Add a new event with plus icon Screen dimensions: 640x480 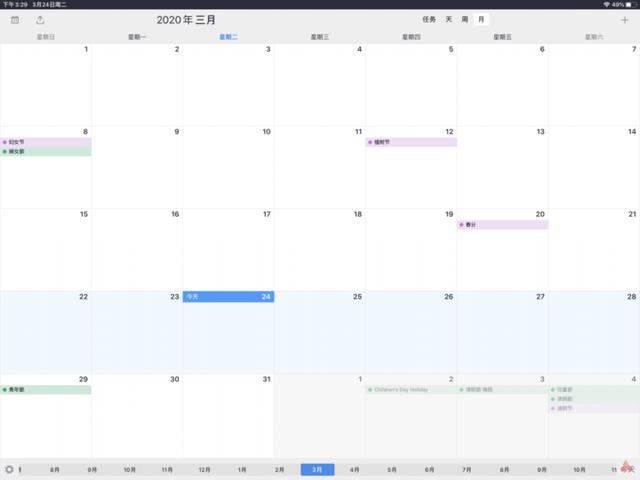(x=624, y=20)
